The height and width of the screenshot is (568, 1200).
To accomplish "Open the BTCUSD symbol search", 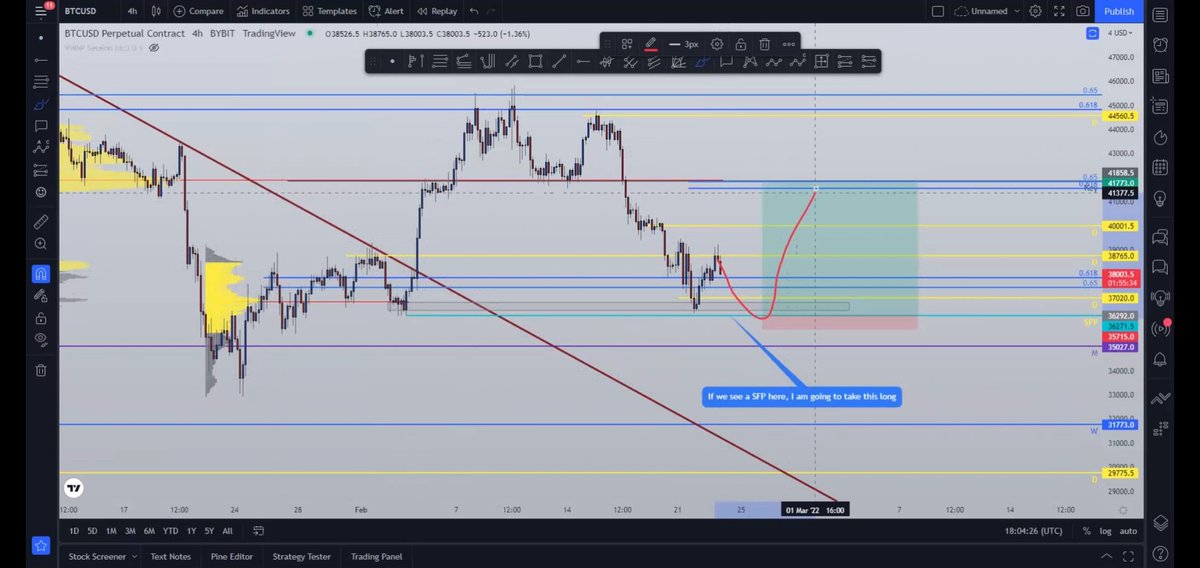I will point(80,12).
